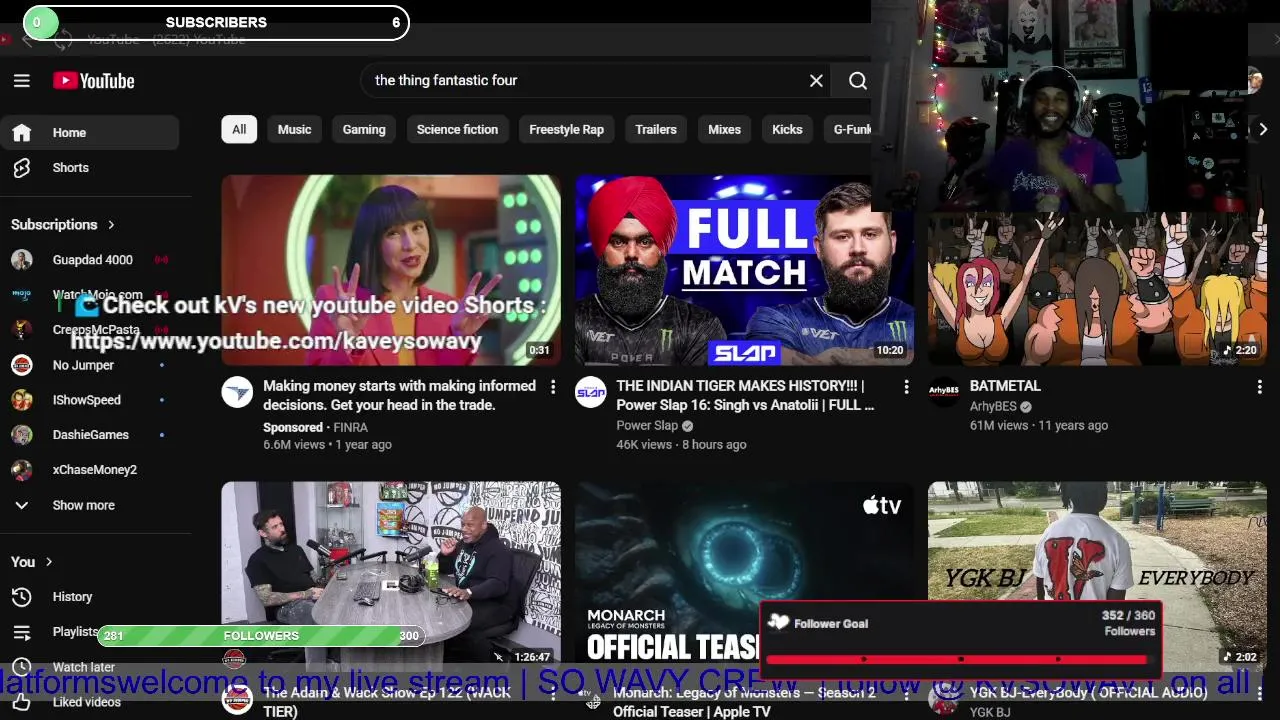Open the FINRA sponsor name link

point(350,427)
